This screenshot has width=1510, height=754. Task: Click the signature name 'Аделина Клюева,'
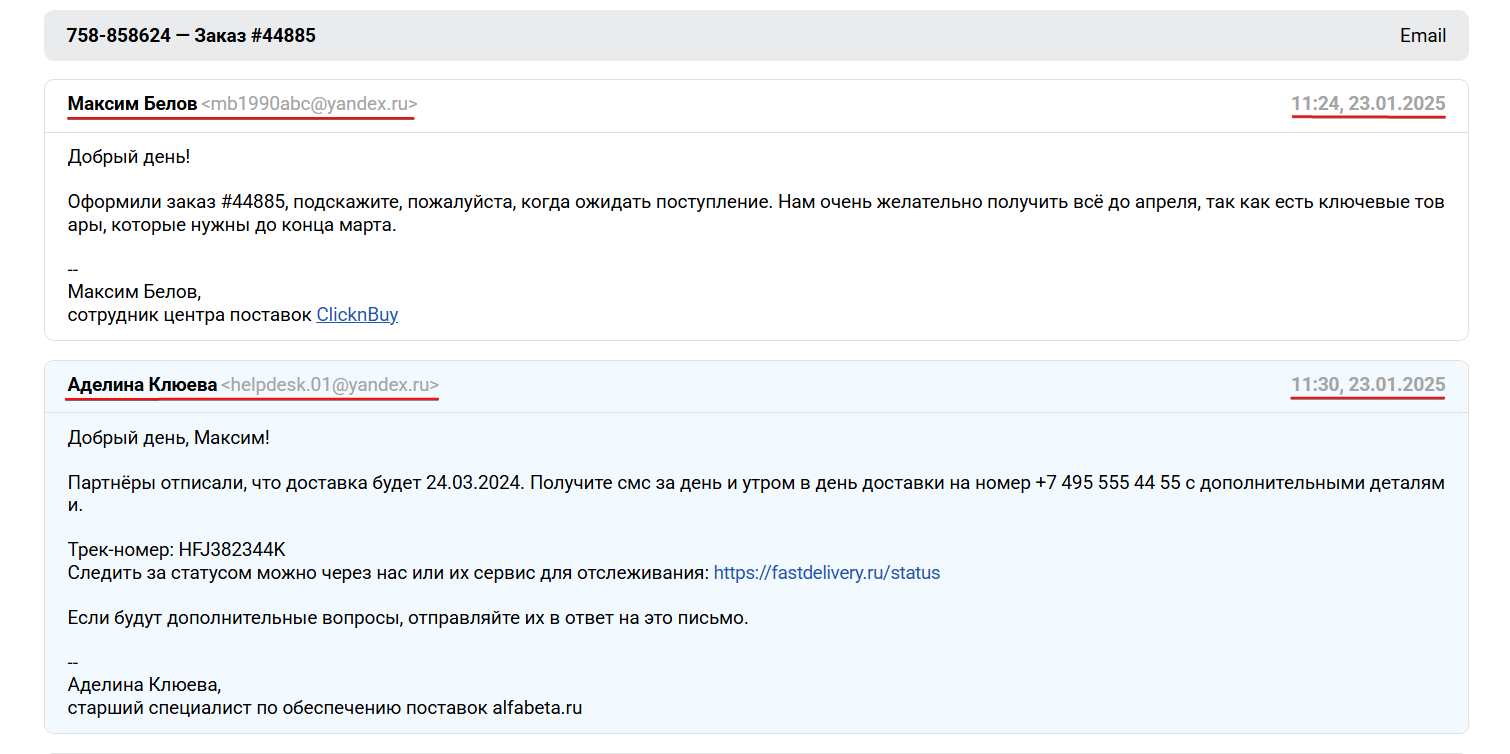tap(144, 685)
